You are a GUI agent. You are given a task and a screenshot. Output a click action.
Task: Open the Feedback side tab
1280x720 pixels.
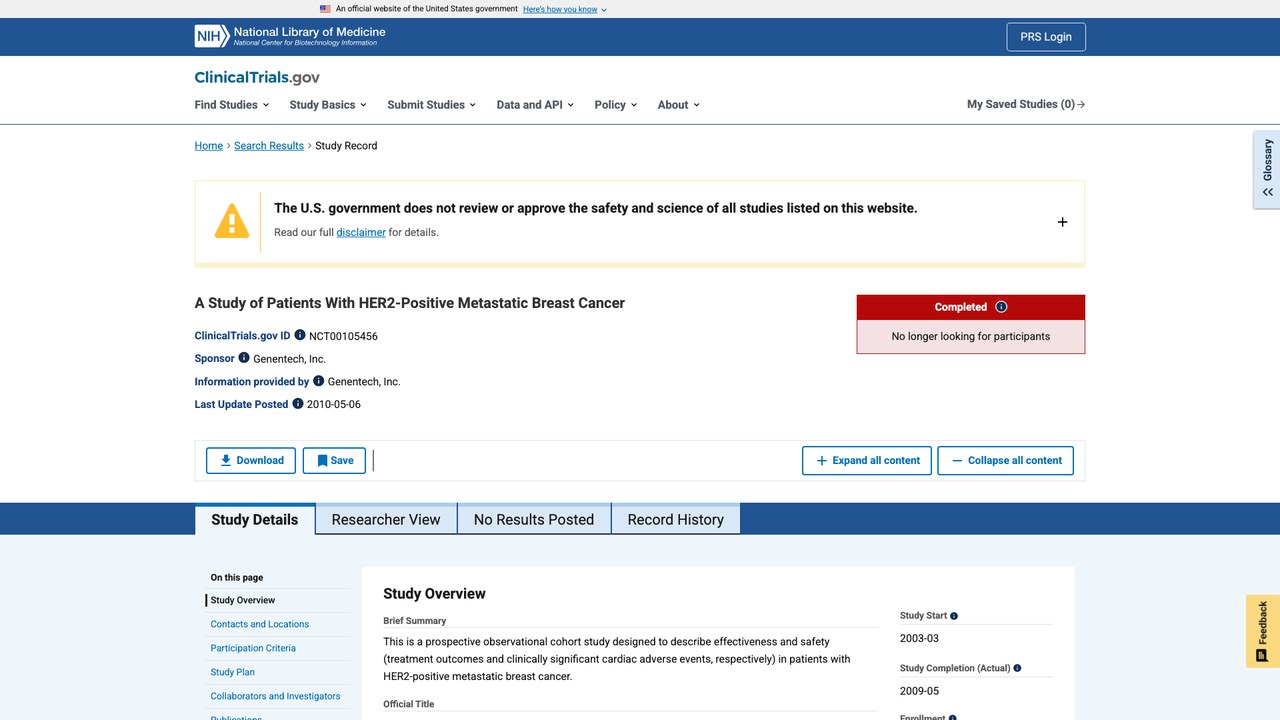tap(1263, 631)
